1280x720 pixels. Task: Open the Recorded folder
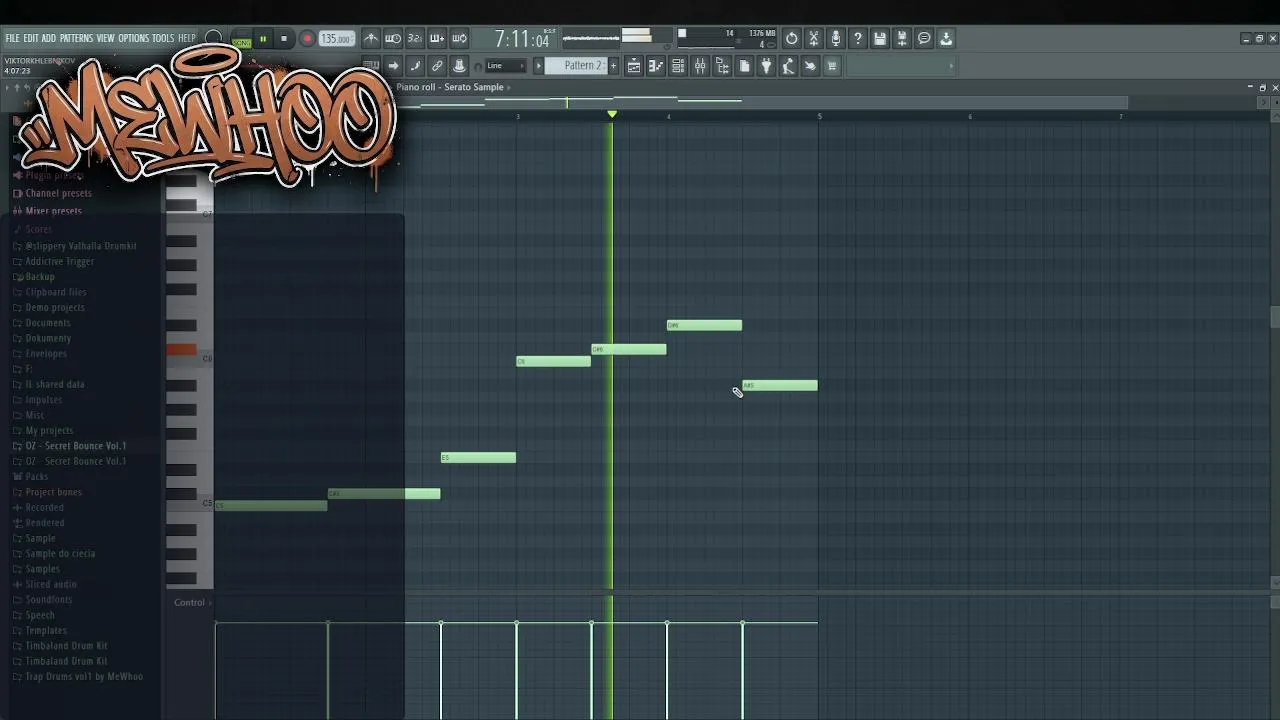coord(44,507)
